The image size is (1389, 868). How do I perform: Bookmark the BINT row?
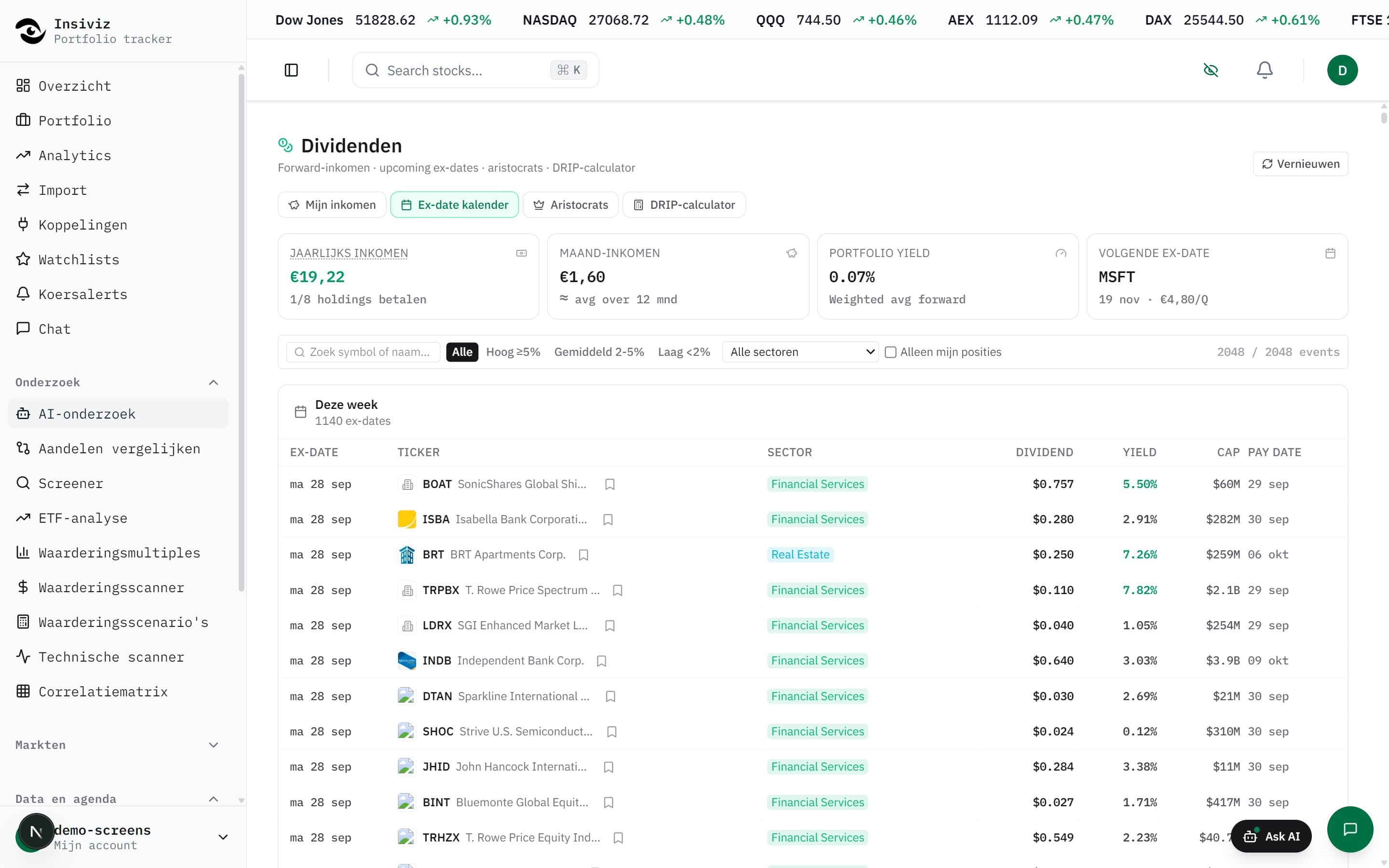coord(608,802)
